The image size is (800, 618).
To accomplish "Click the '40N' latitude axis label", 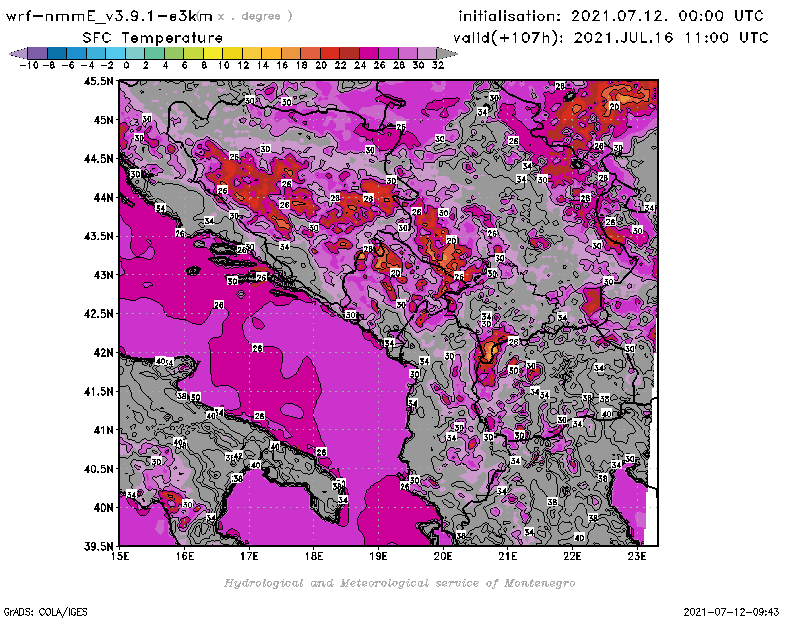I will (x=103, y=508).
